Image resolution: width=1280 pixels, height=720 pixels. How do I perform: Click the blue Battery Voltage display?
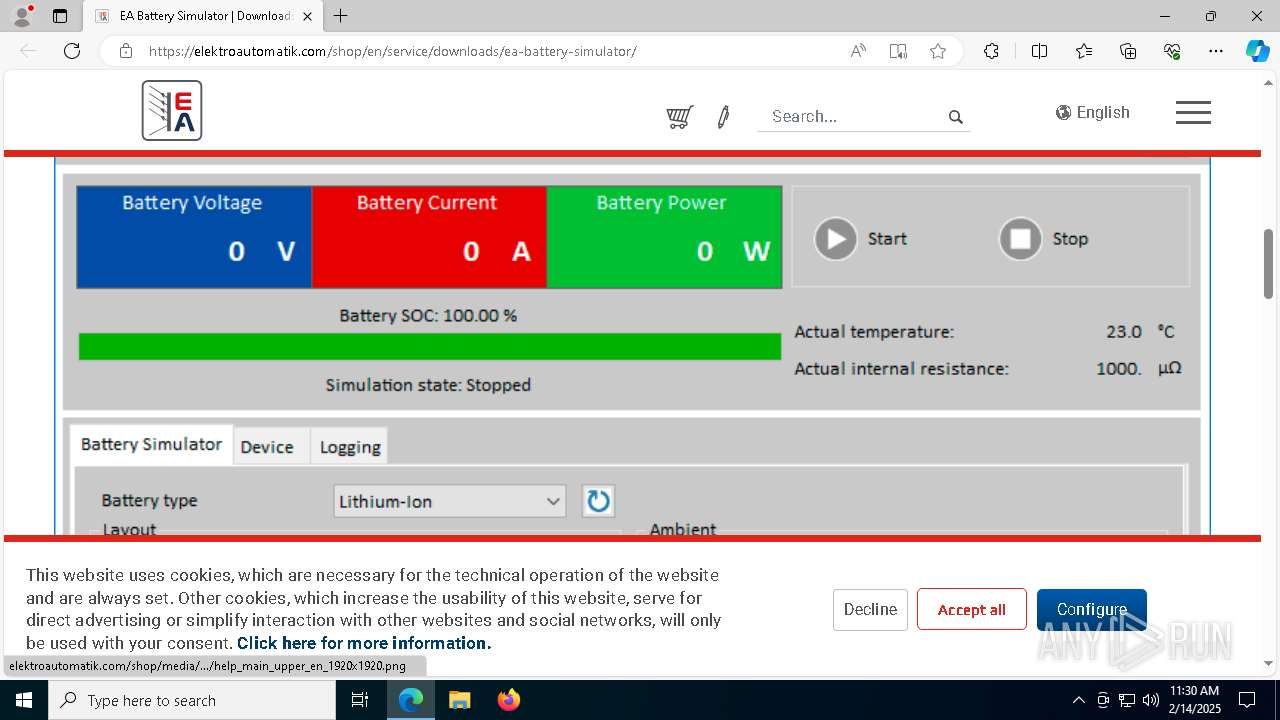point(194,237)
